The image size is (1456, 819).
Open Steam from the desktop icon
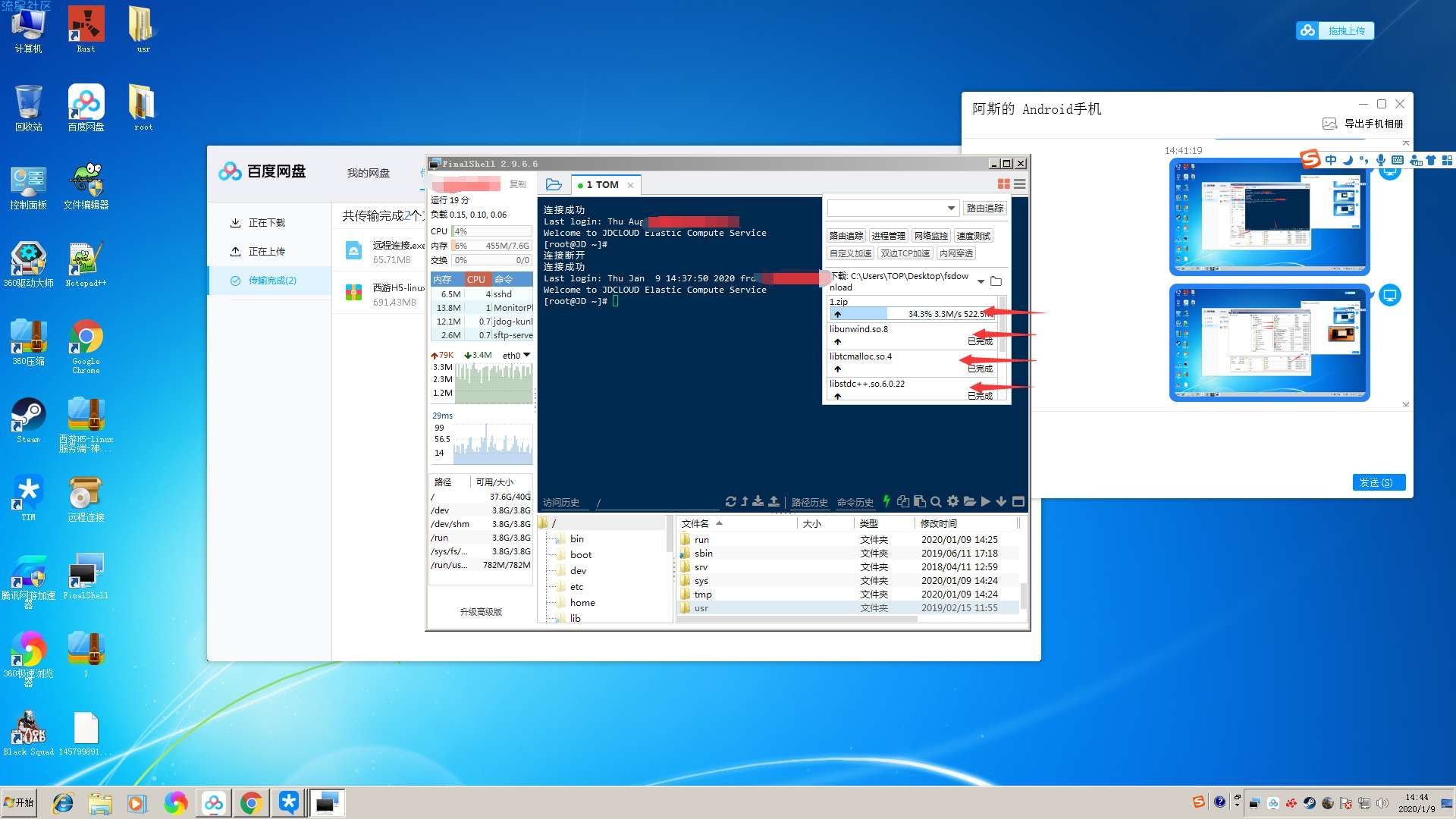[28, 420]
